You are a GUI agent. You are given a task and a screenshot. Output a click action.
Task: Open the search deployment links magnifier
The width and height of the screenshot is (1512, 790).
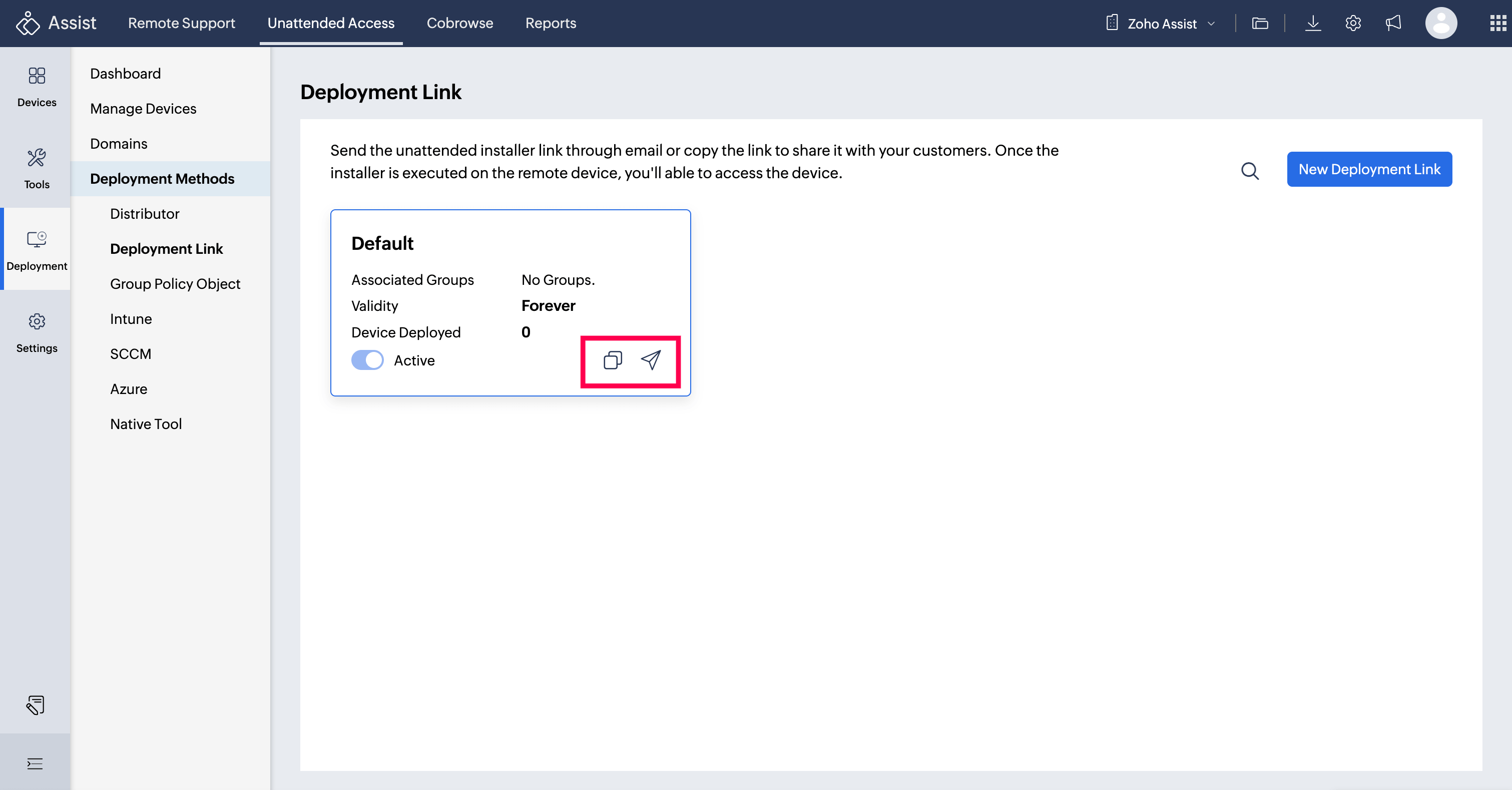coord(1250,171)
